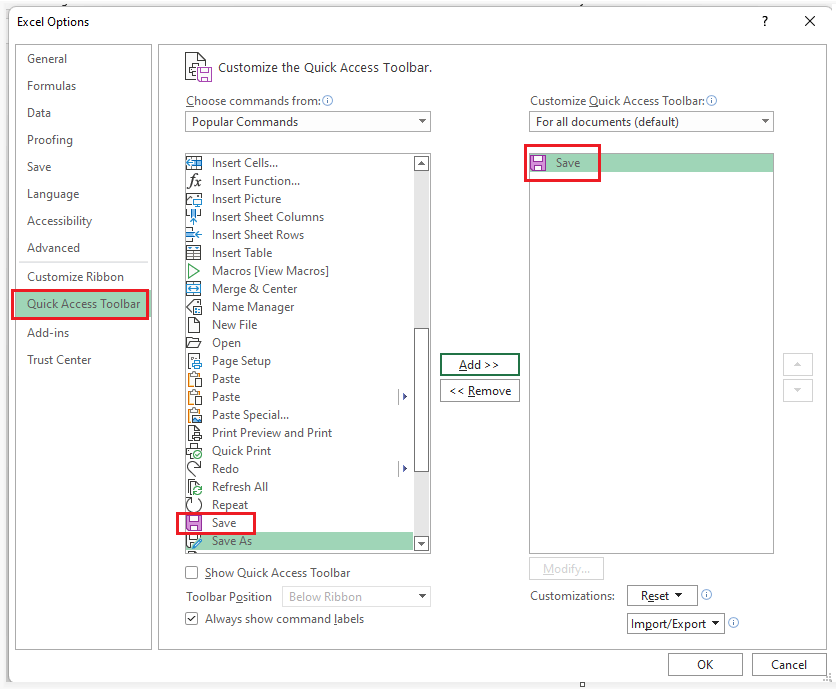Click the Macros play triangle icon
The image size is (836, 689).
pos(194,271)
